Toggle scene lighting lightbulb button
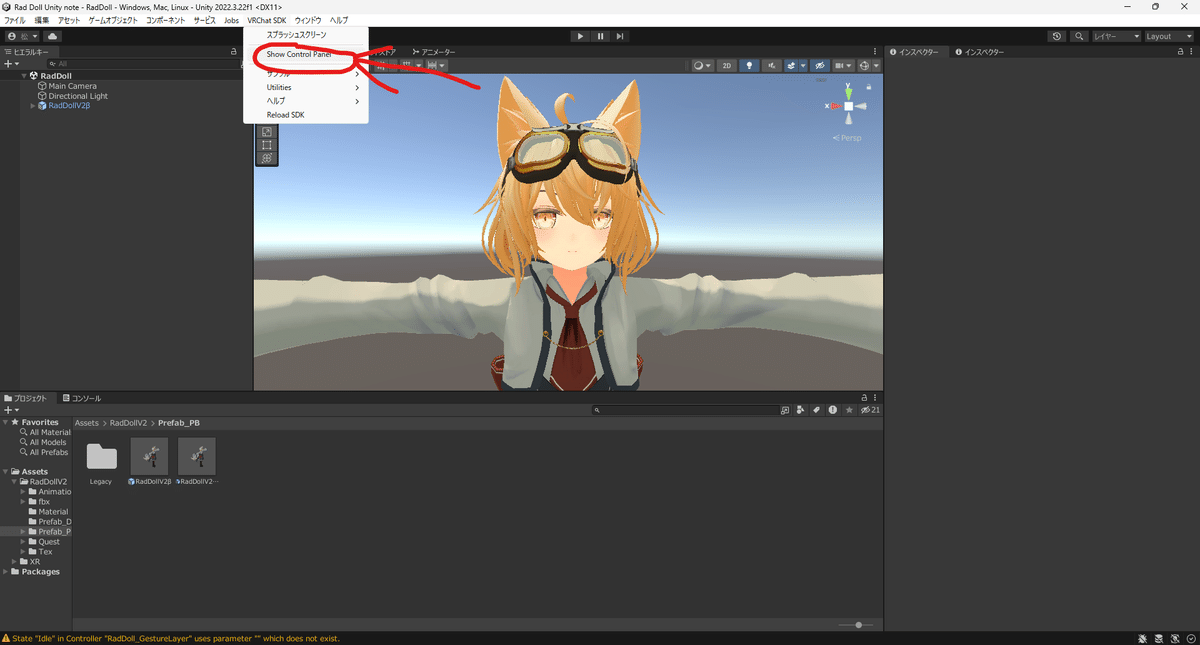This screenshot has height=645, width=1200. click(750, 65)
